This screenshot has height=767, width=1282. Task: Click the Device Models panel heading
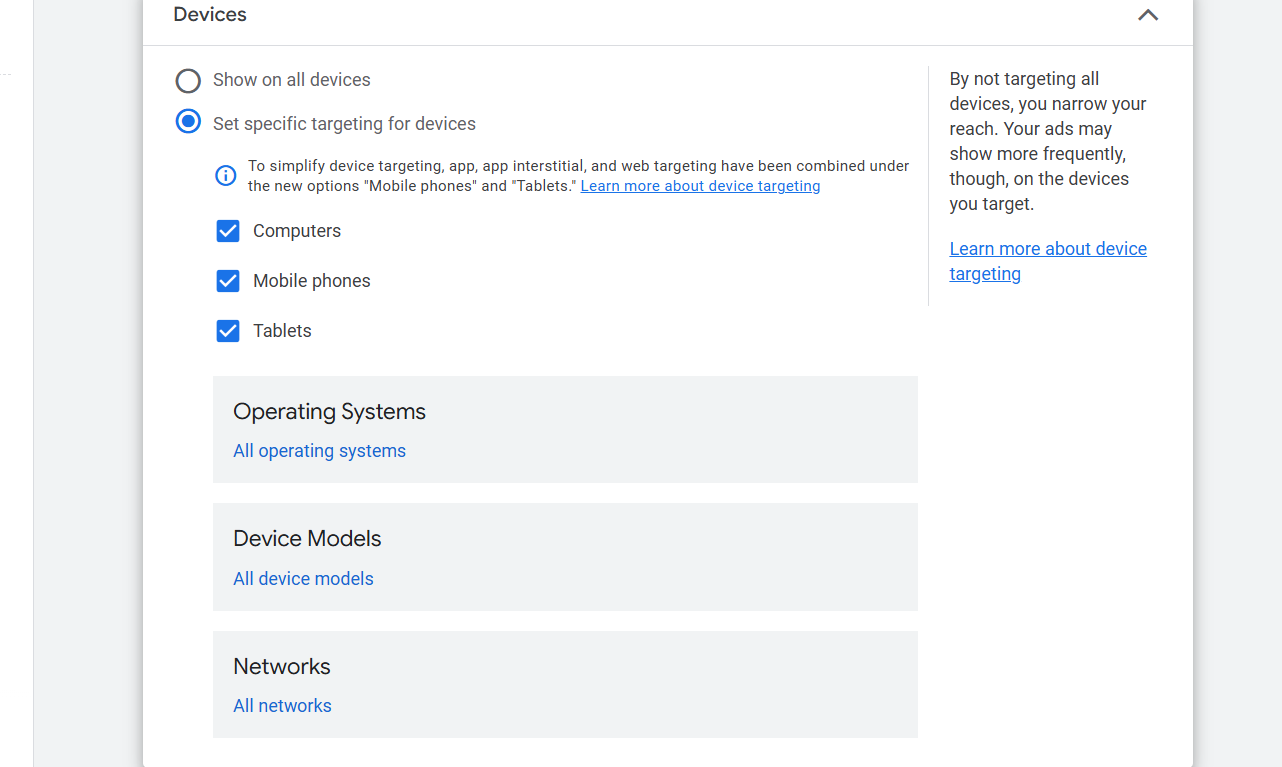307,539
